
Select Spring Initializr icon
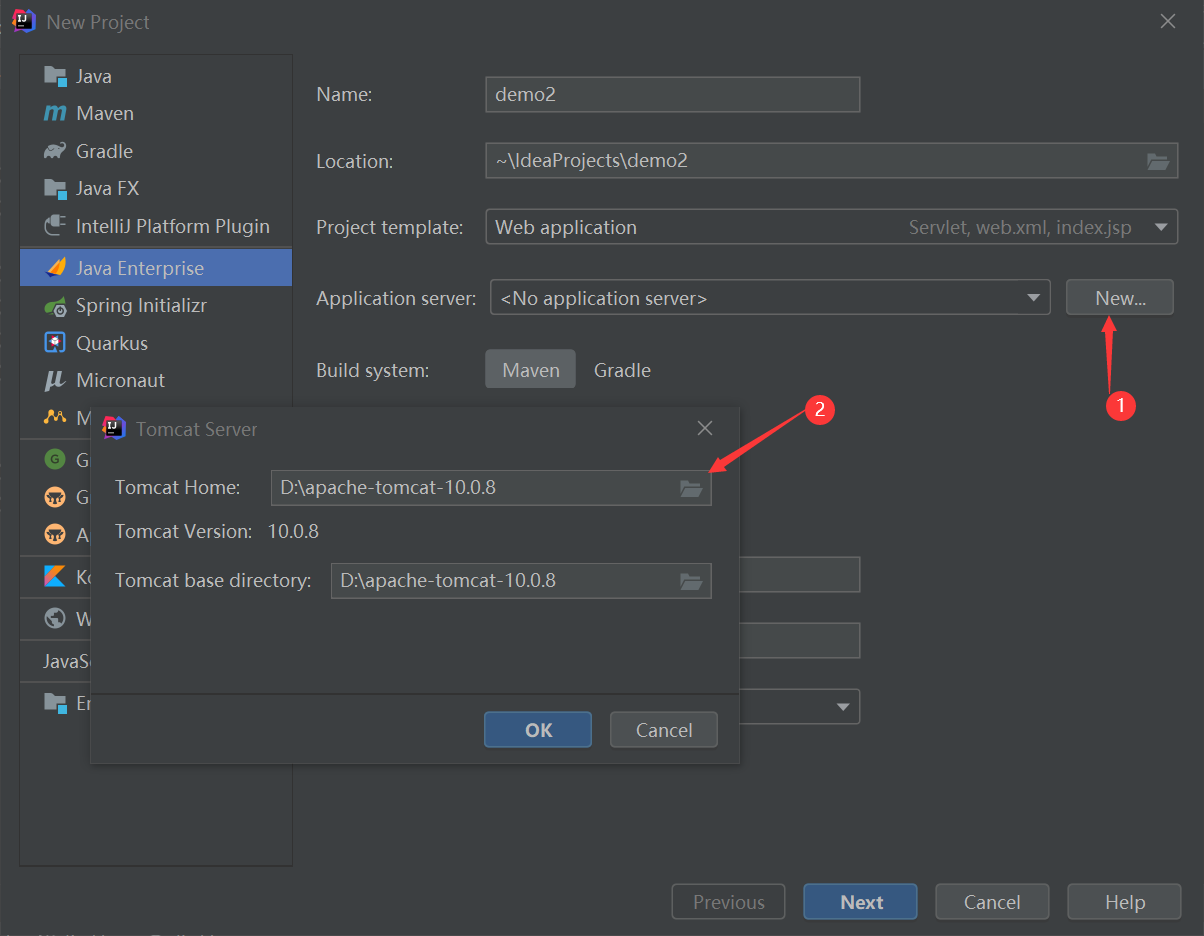[x=55, y=306]
